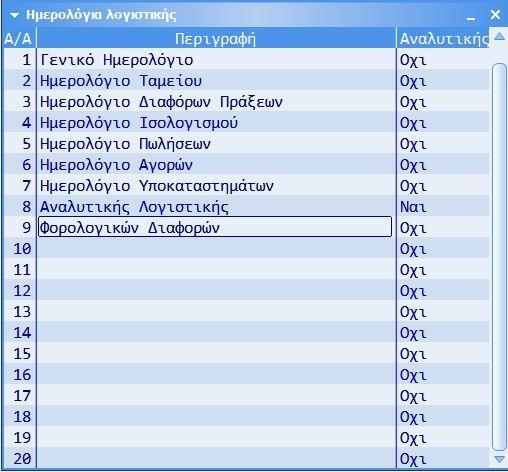Click the empty description cell of row 15
The height and width of the screenshot is (472, 508).
point(216,354)
